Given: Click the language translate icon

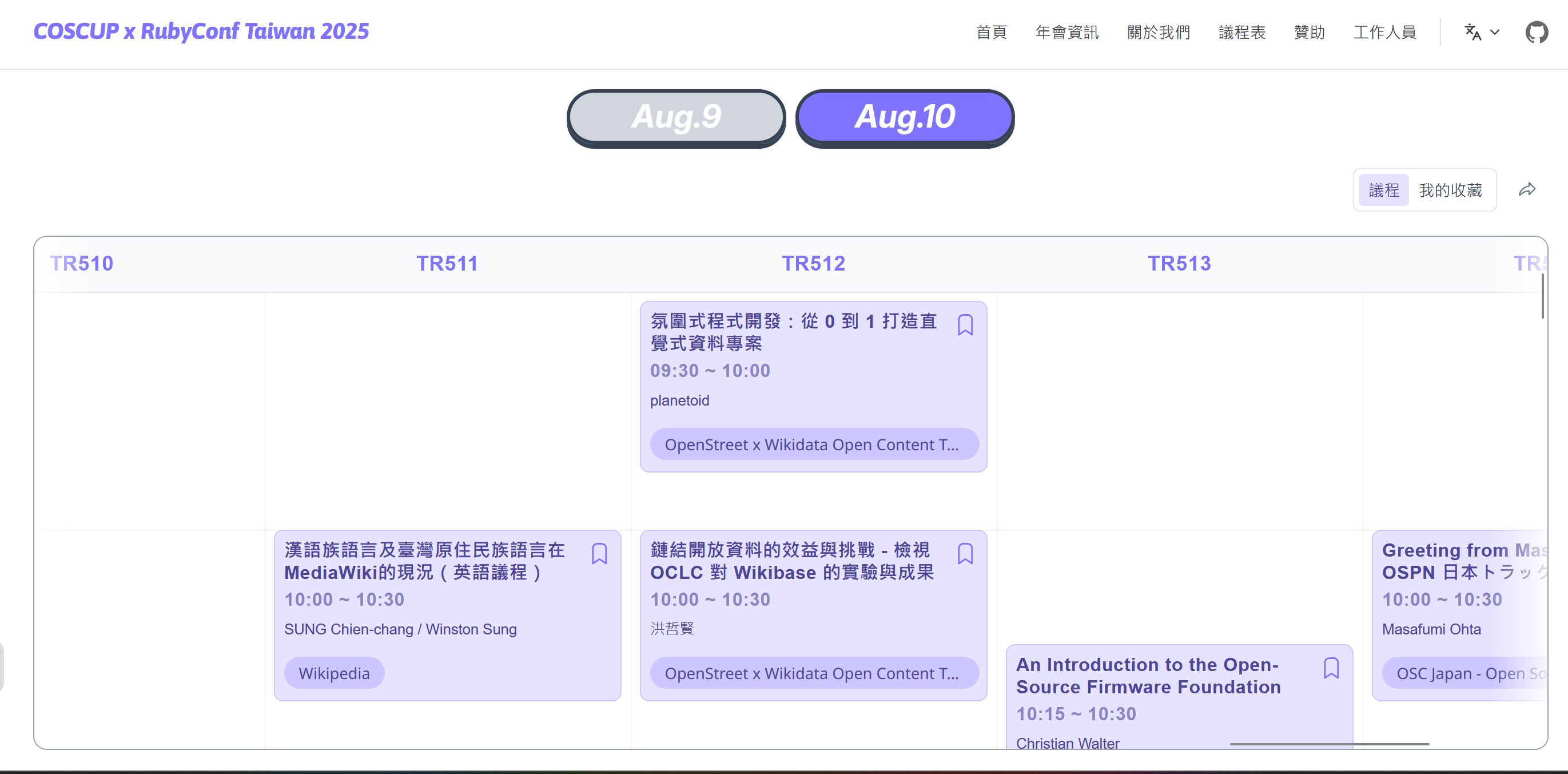Looking at the screenshot, I should pos(1472,32).
